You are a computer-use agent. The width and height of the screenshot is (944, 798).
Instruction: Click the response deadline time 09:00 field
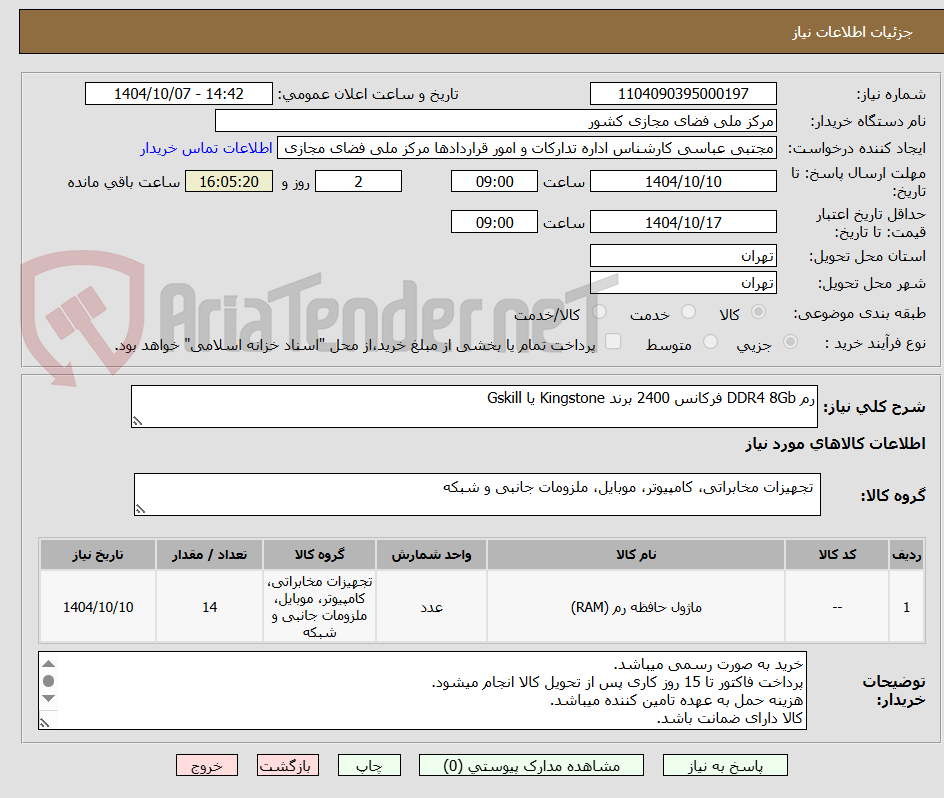click(x=494, y=181)
